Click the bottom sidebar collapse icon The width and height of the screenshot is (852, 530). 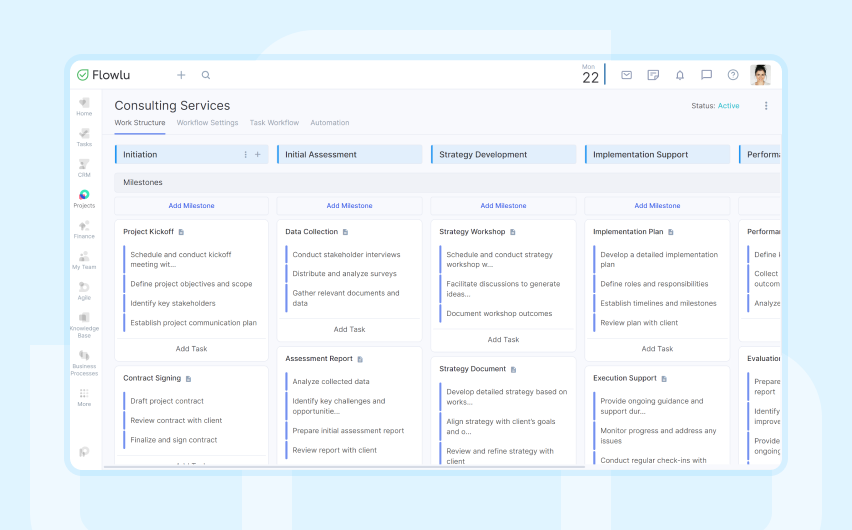coord(84,452)
